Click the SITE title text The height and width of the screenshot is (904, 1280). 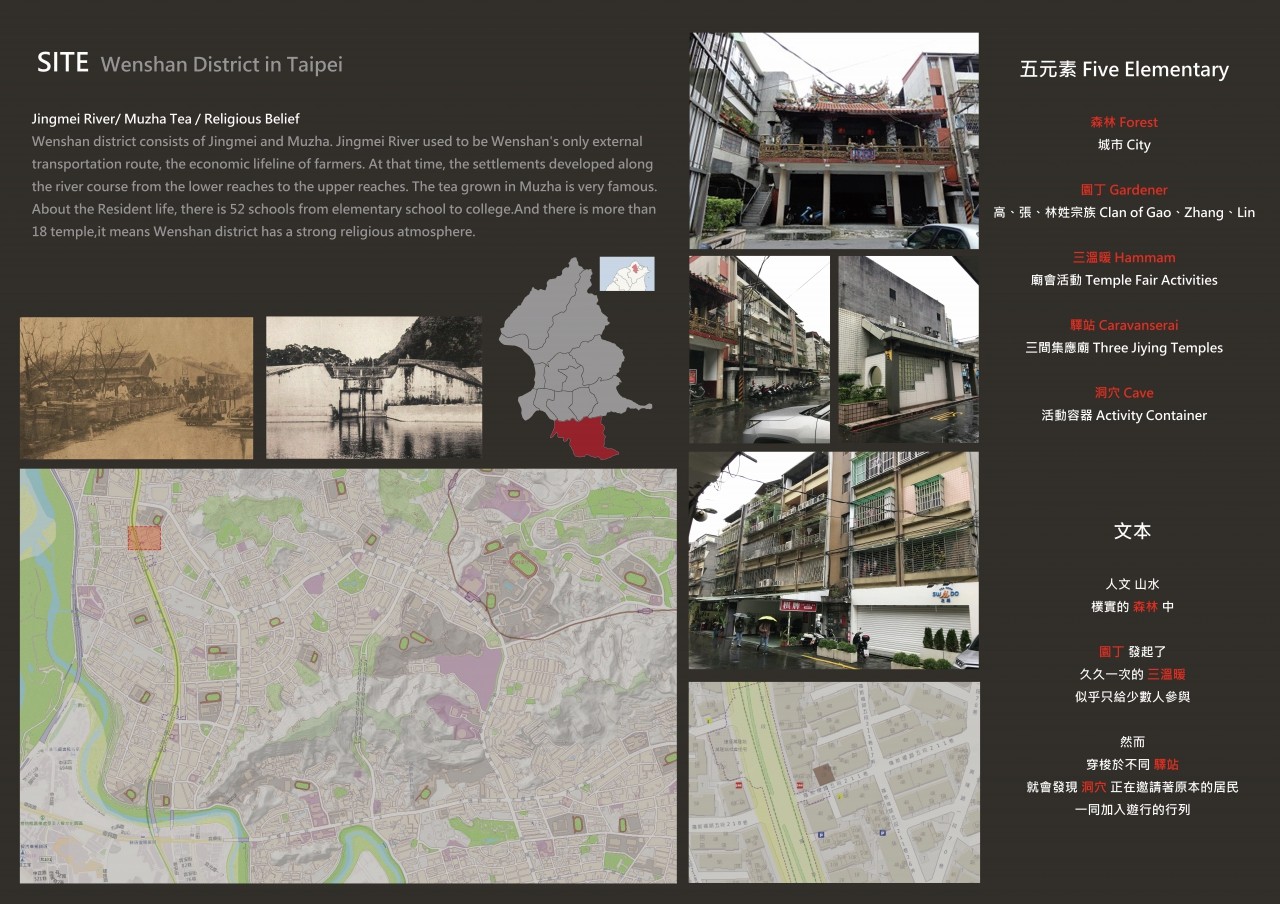click(63, 63)
